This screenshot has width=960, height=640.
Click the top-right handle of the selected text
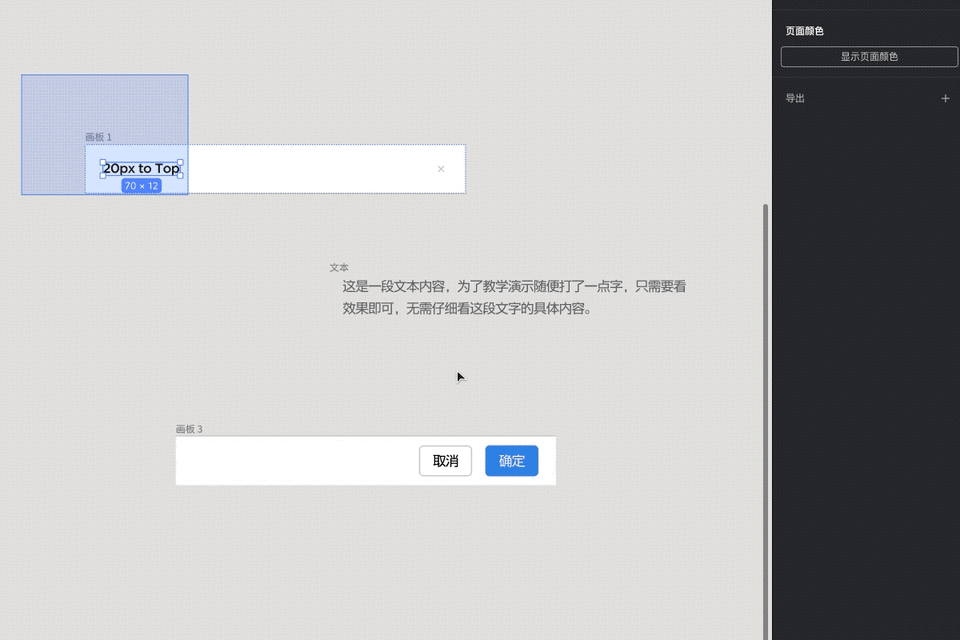[x=180, y=162]
